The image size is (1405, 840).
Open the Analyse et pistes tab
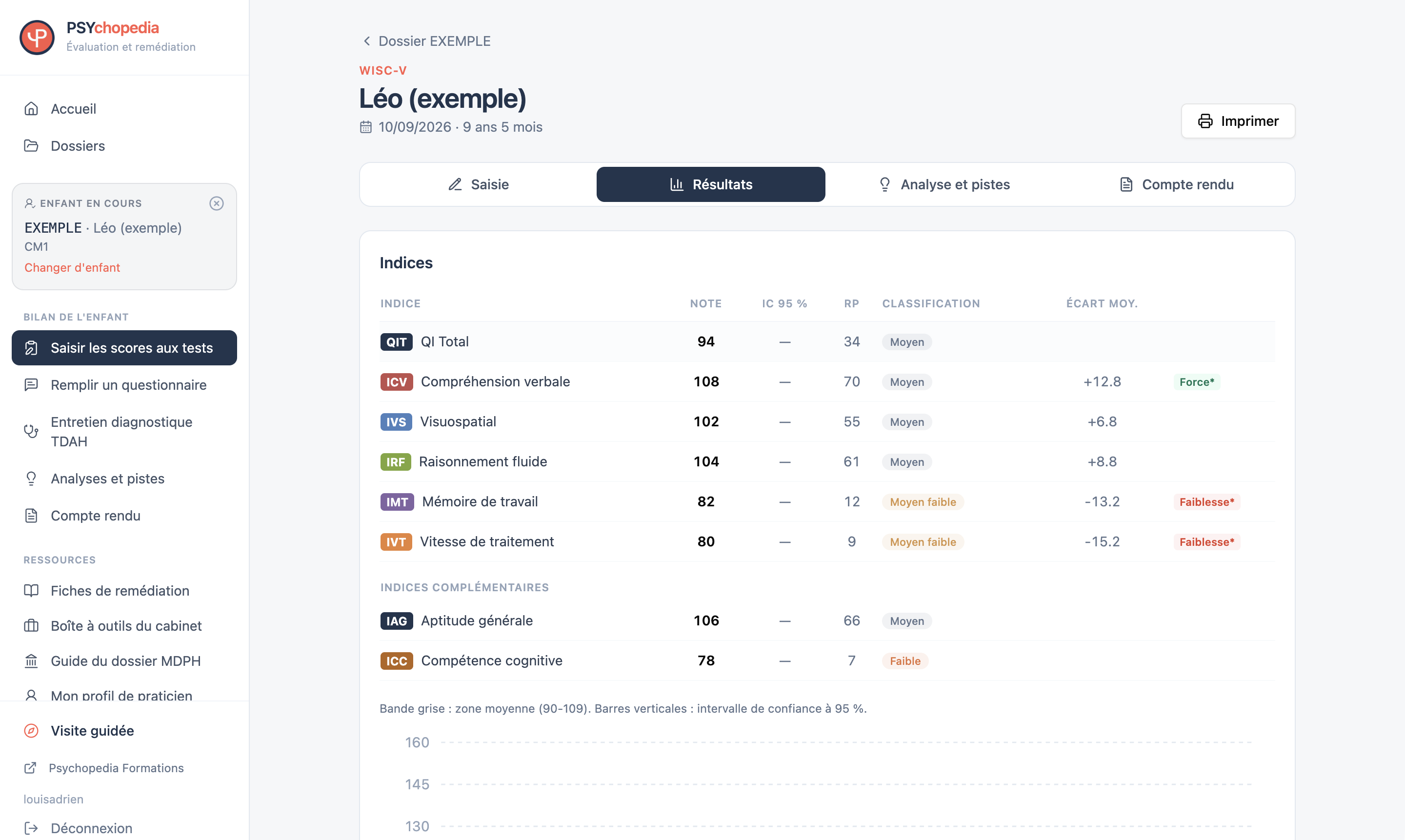point(943,184)
